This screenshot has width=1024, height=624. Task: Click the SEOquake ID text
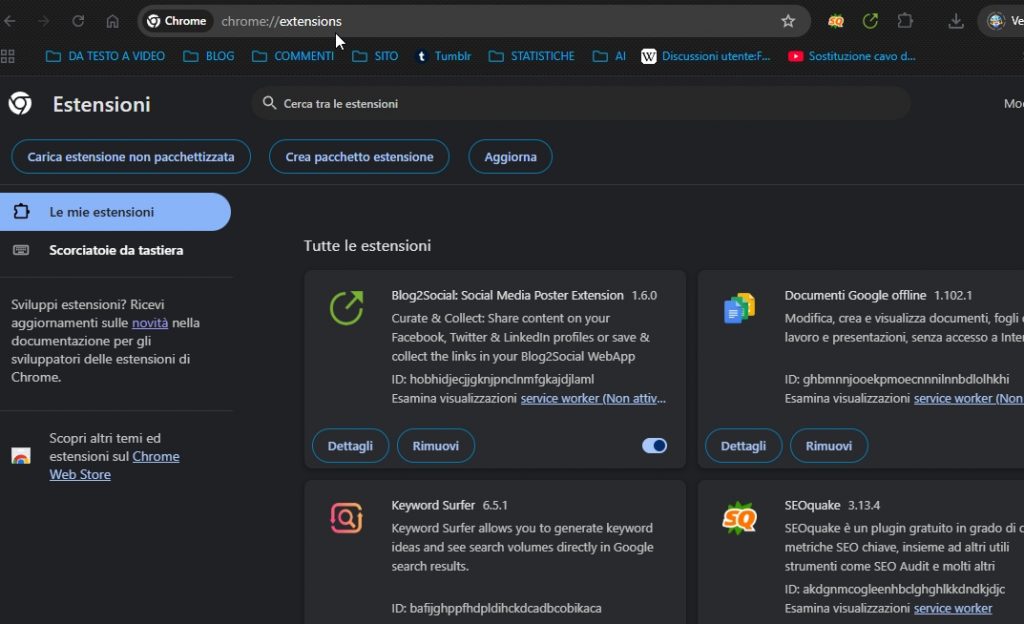(x=895, y=589)
